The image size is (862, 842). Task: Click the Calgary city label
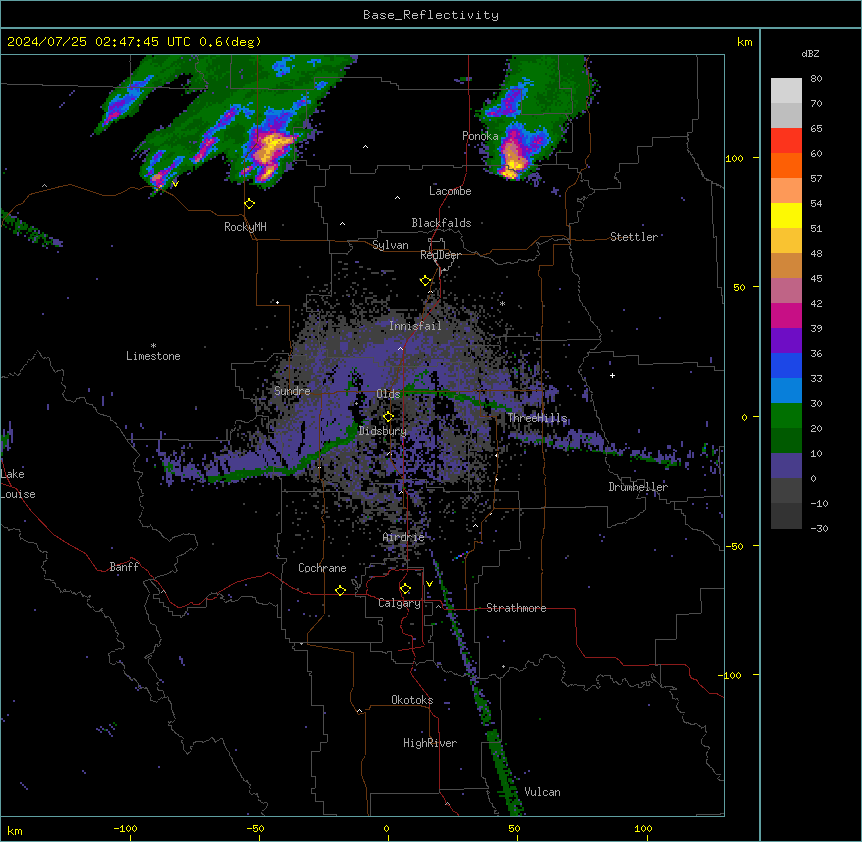point(399,603)
